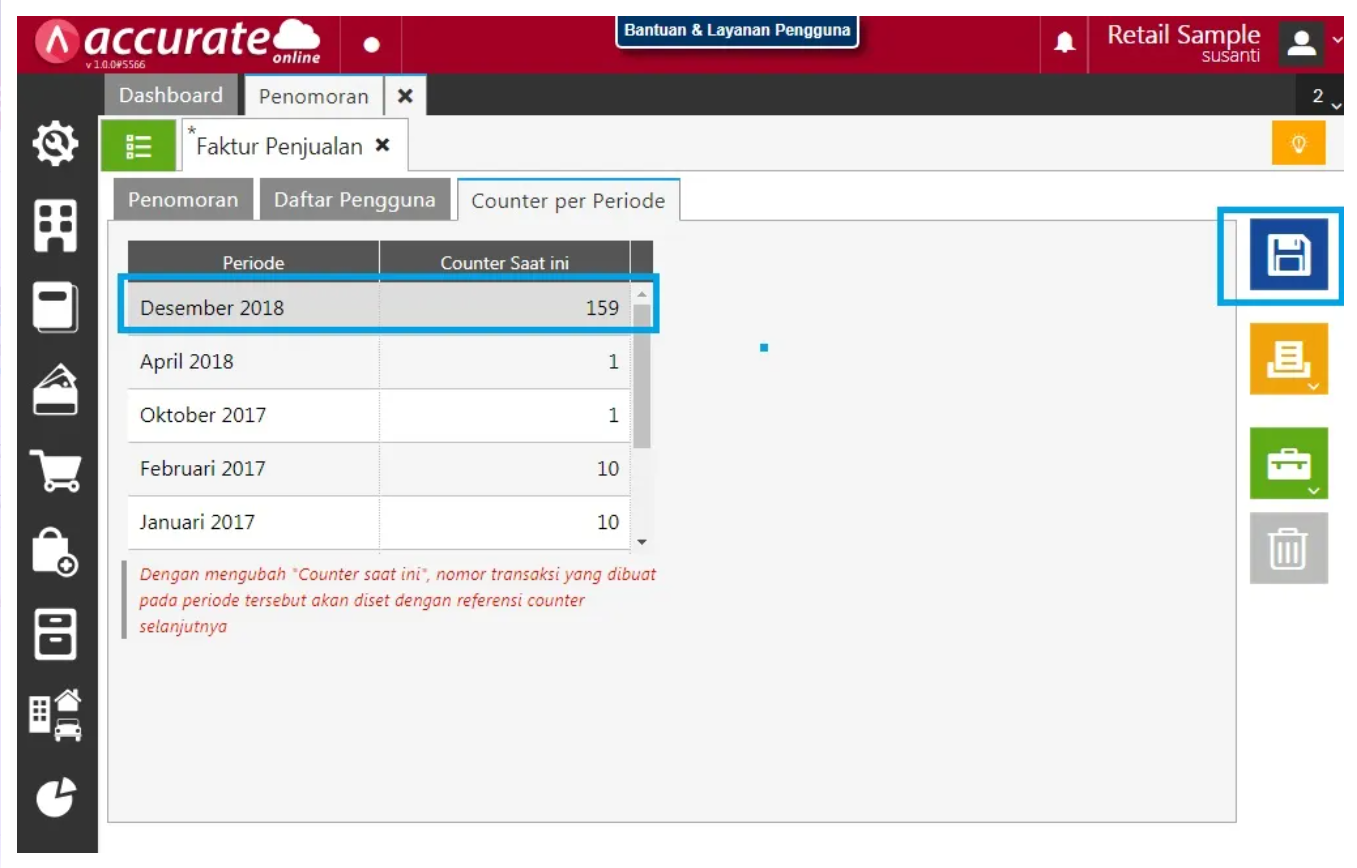This screenshot has height=868, width=1357.
Task: Switch to the Daftar Pengguna tab
Action: click(x=355, y=199)
